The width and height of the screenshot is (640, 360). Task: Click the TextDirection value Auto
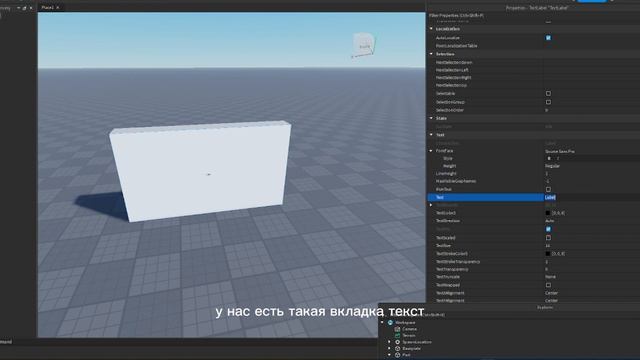tap(549, 221)
